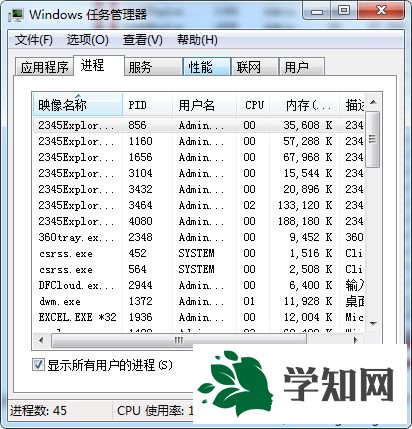Select 2345Explor process with PID 1656
Viewport: 412px width, 429px height.
[199, 157]
